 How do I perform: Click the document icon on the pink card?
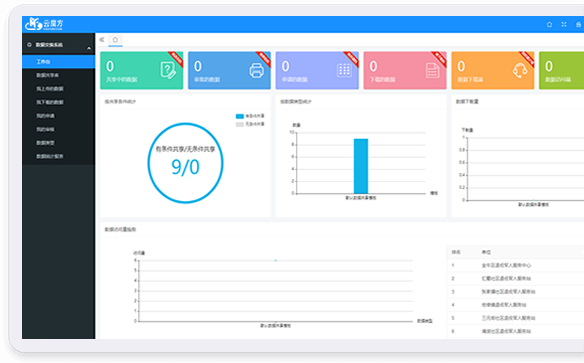[432, 70]
